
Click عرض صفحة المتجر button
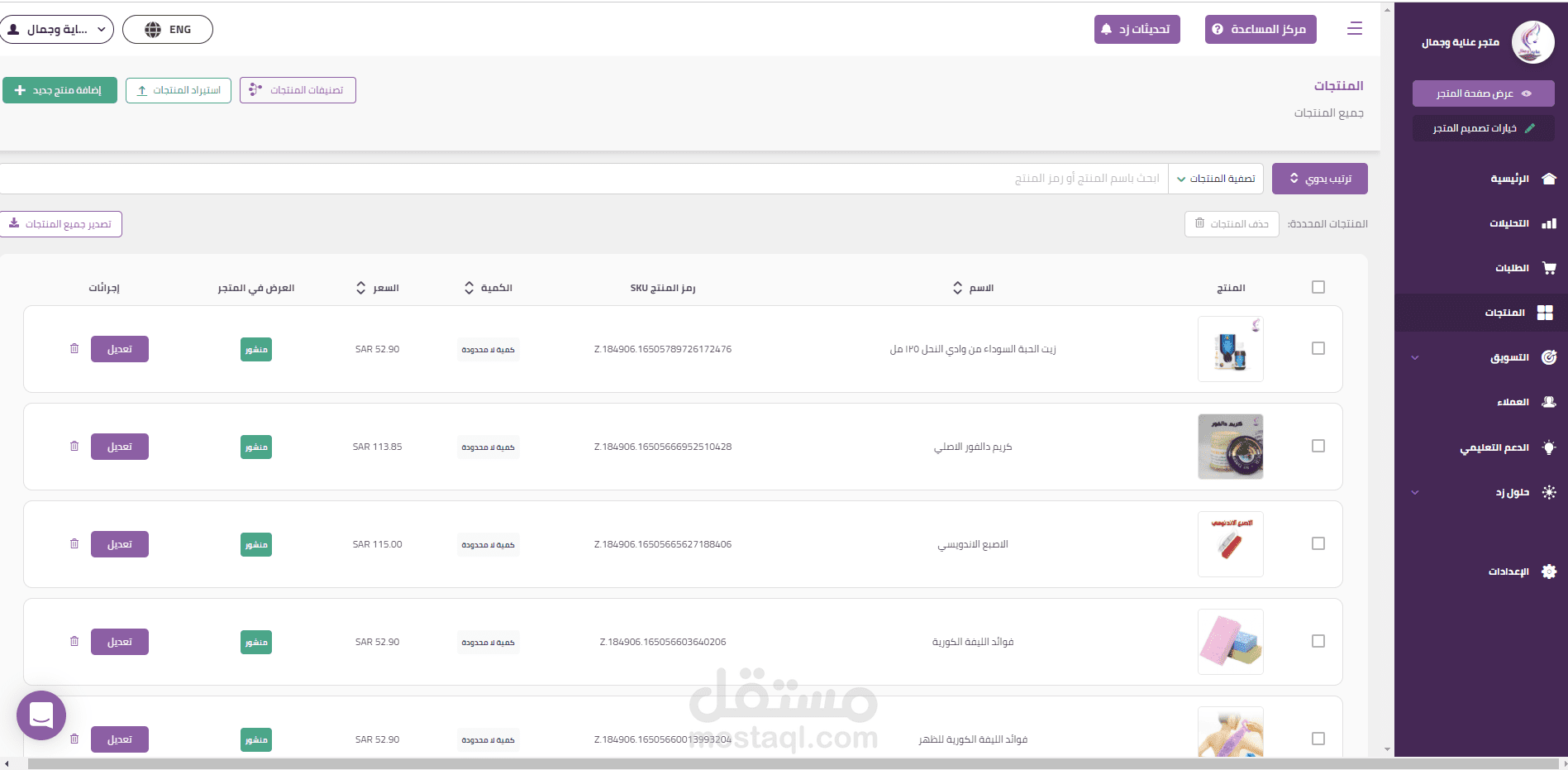click(x=1484, y=93)
